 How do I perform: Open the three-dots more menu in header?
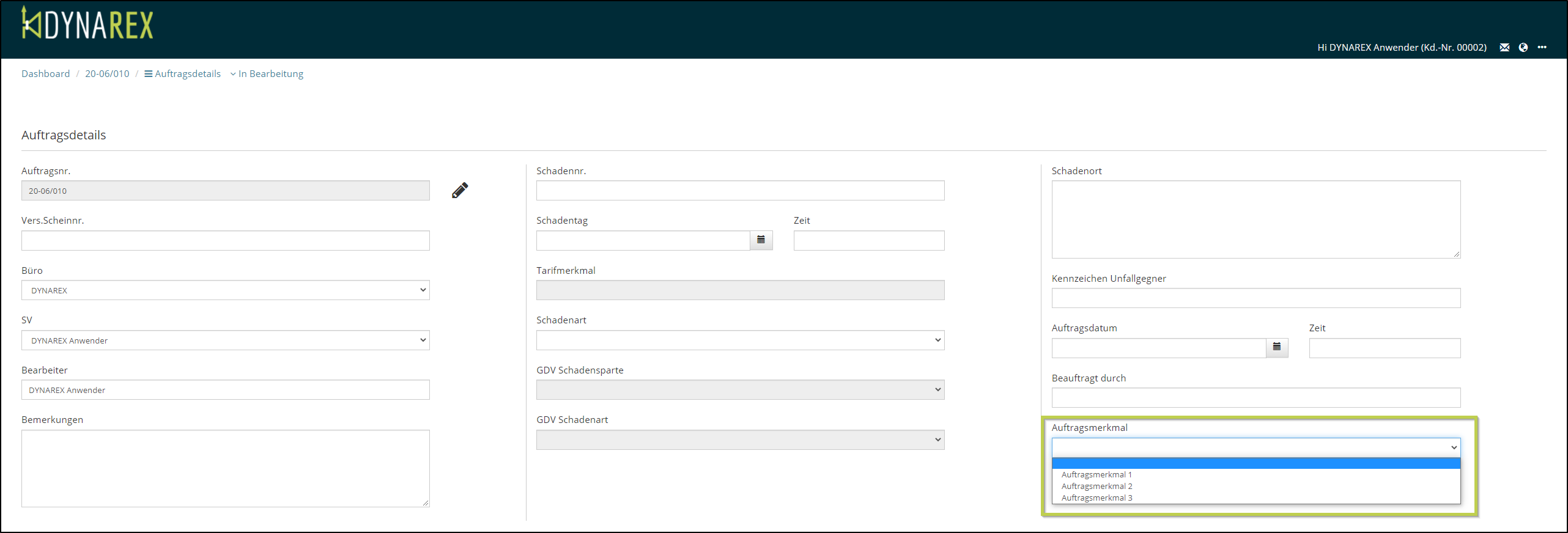click(x=1542, y=48)
